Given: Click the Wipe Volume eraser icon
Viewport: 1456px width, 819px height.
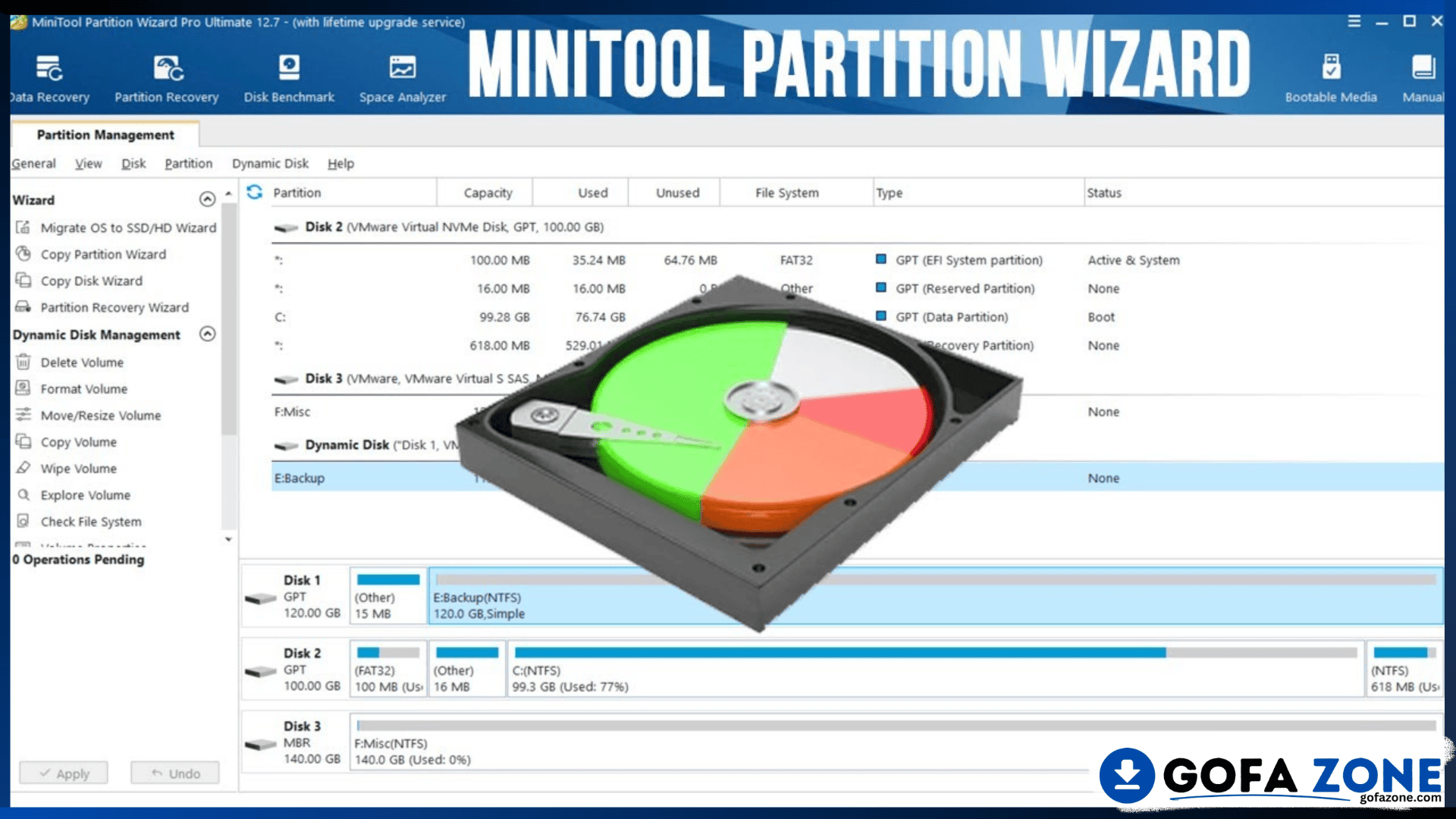Looking at the screenshot, I should point(24,468).
